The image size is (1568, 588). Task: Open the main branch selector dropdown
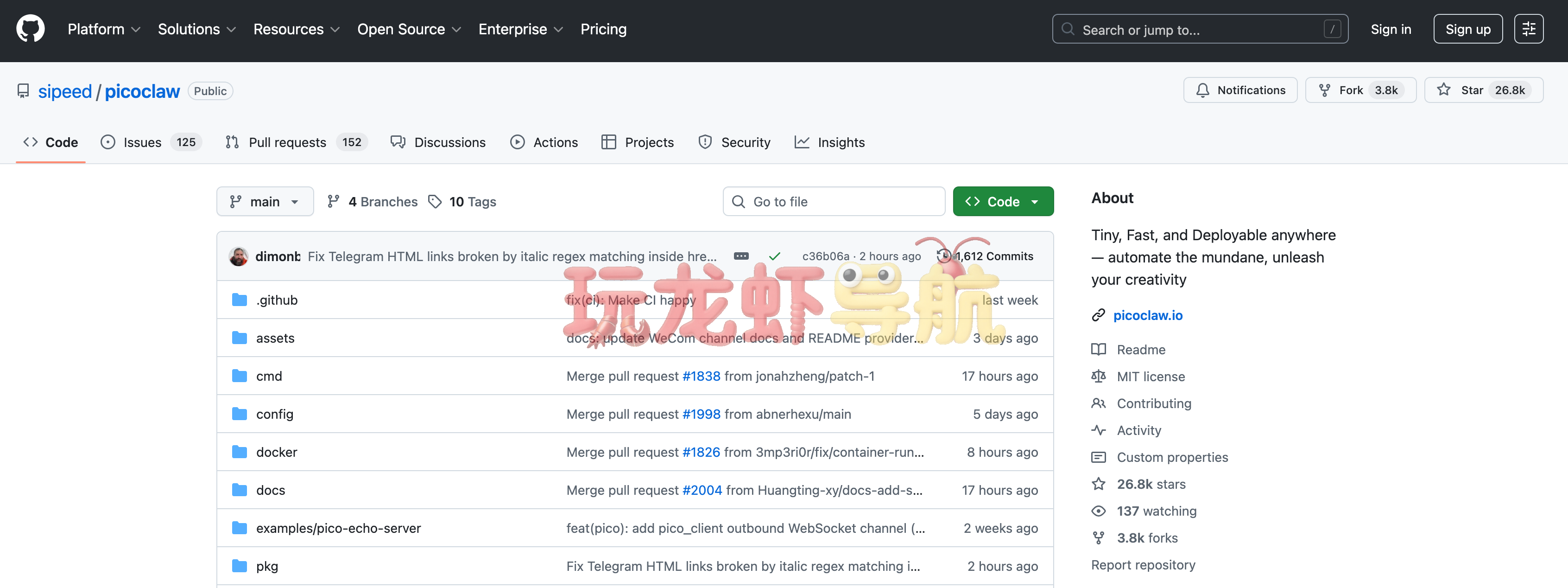[x=265, y=202]
